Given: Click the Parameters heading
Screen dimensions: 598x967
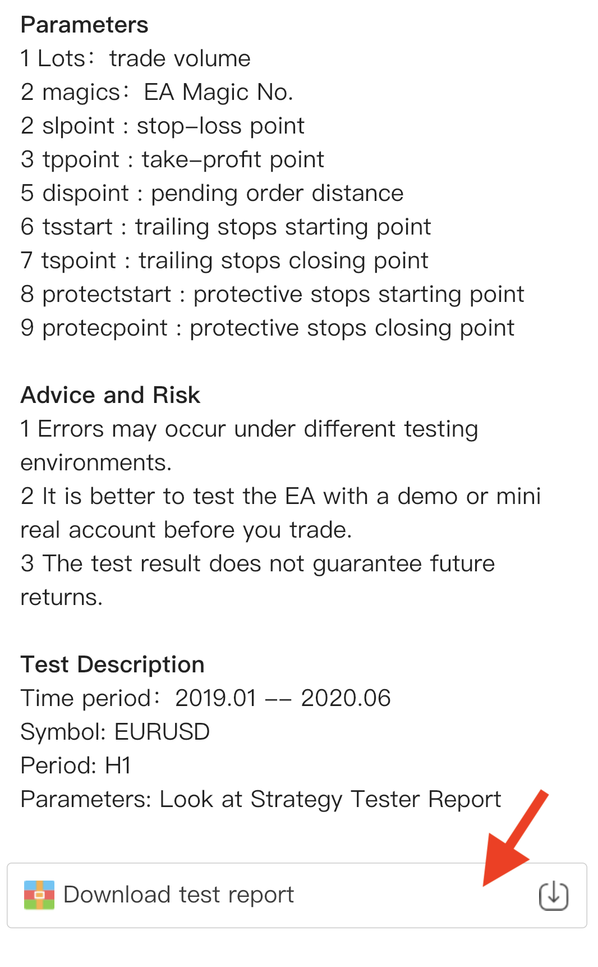Looking at the screenshot, I should (x=84, y=25).
